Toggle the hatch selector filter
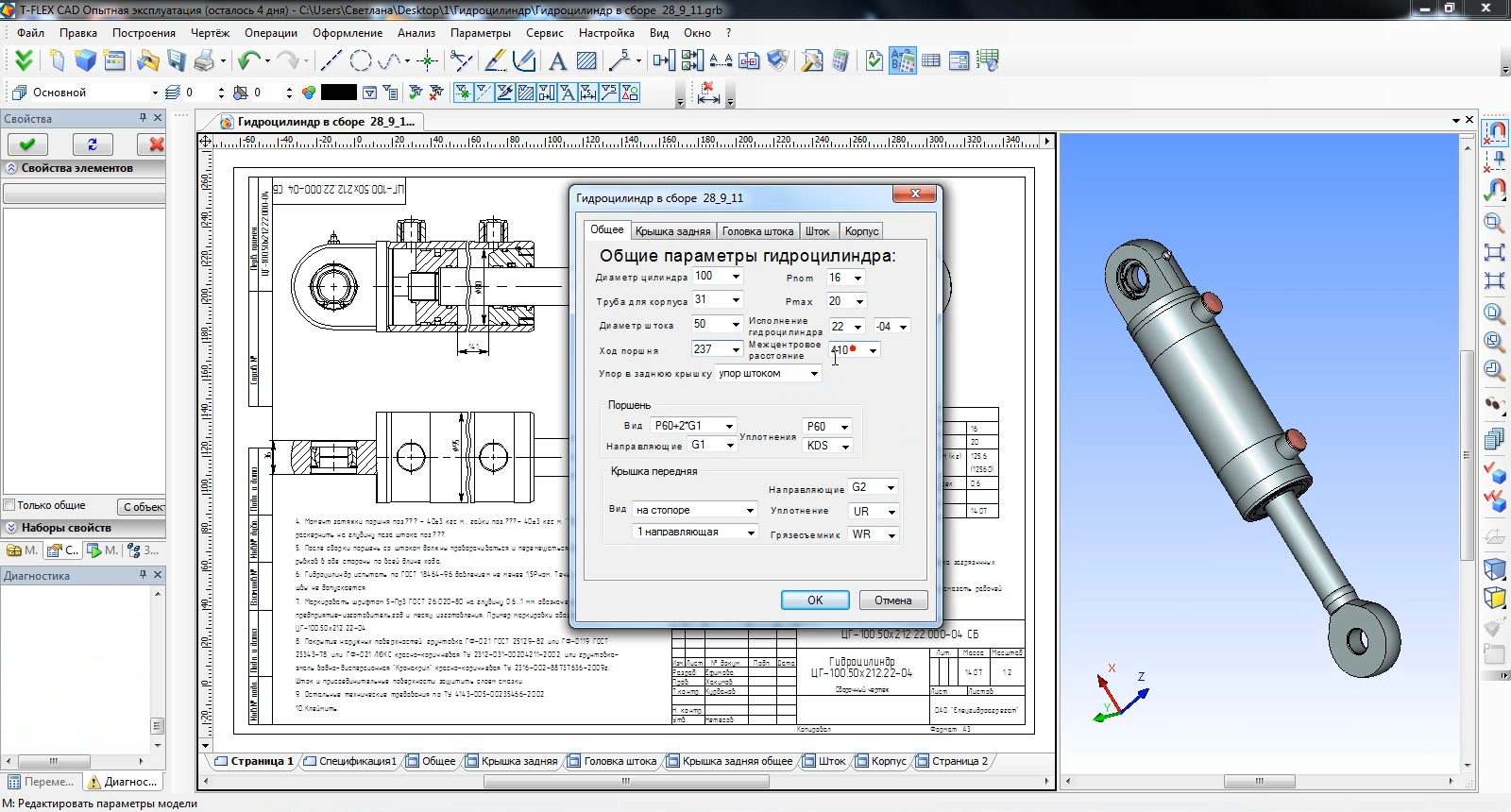This screenshot has width=1511, height=812. point(525,93)
